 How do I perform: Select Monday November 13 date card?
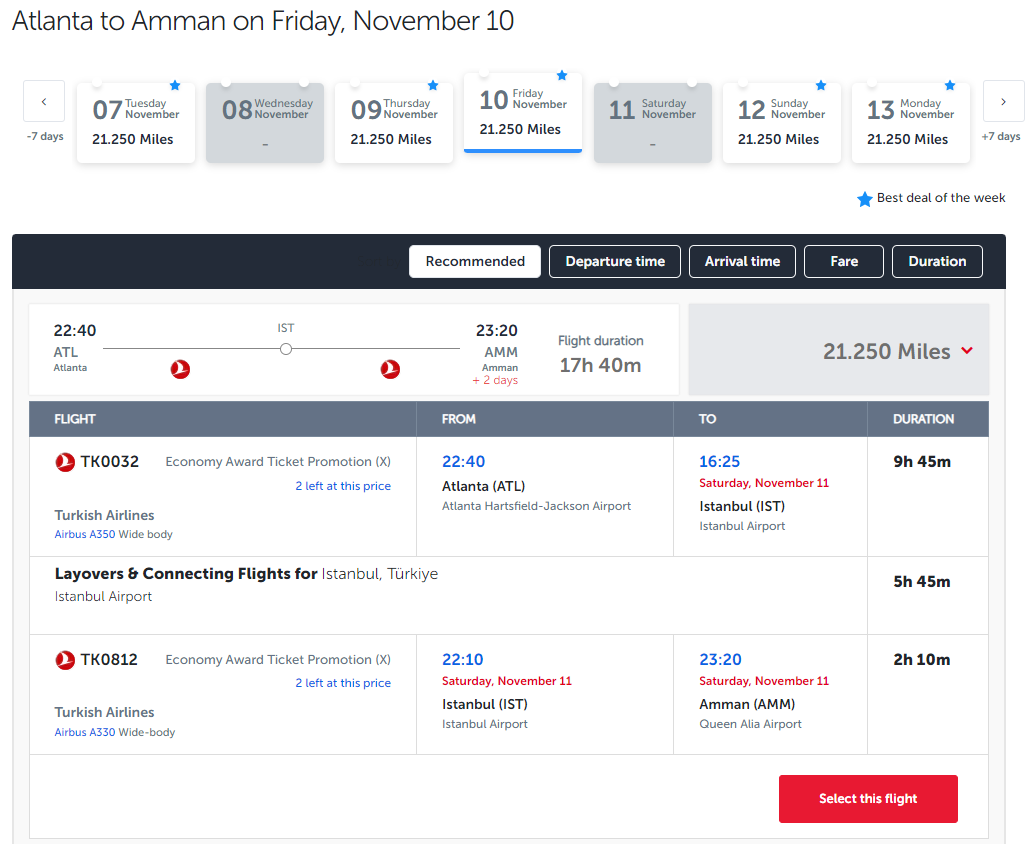point(910,123)
